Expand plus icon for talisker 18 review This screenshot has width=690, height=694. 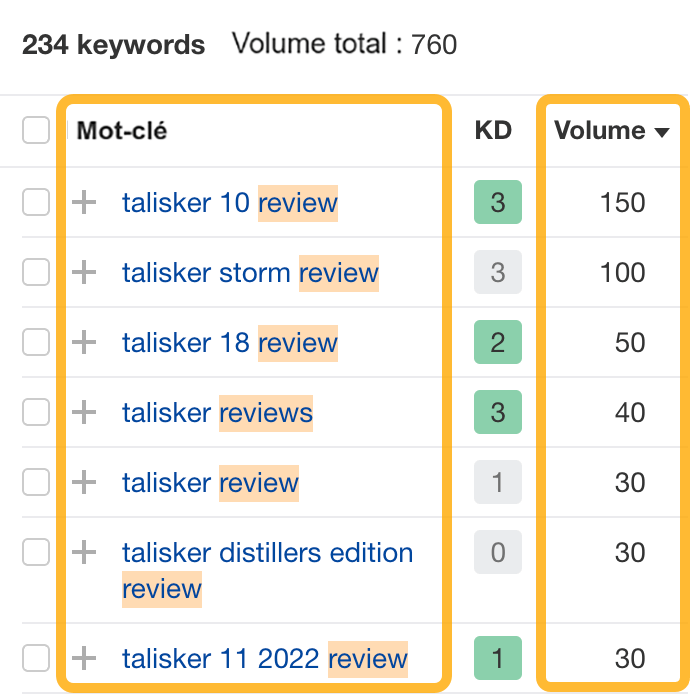(86, 343)
